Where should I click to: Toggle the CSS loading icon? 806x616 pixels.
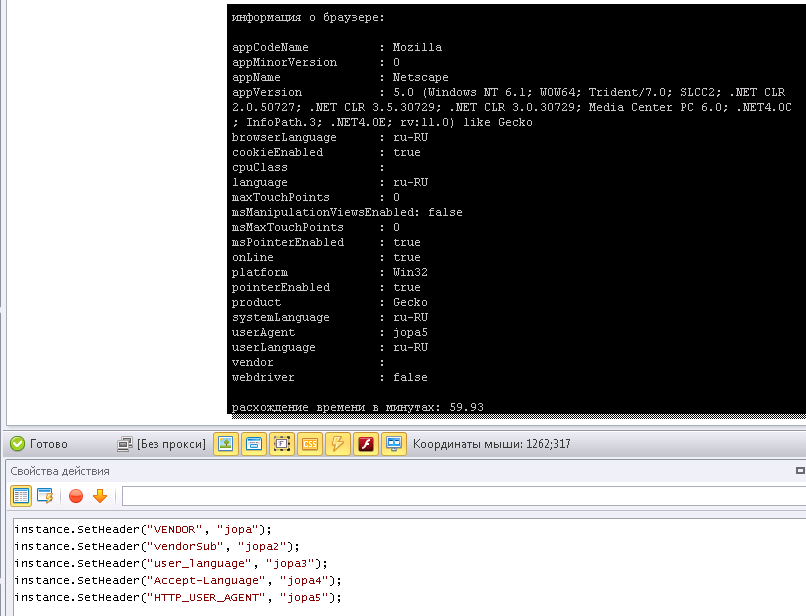pos(310,444)
